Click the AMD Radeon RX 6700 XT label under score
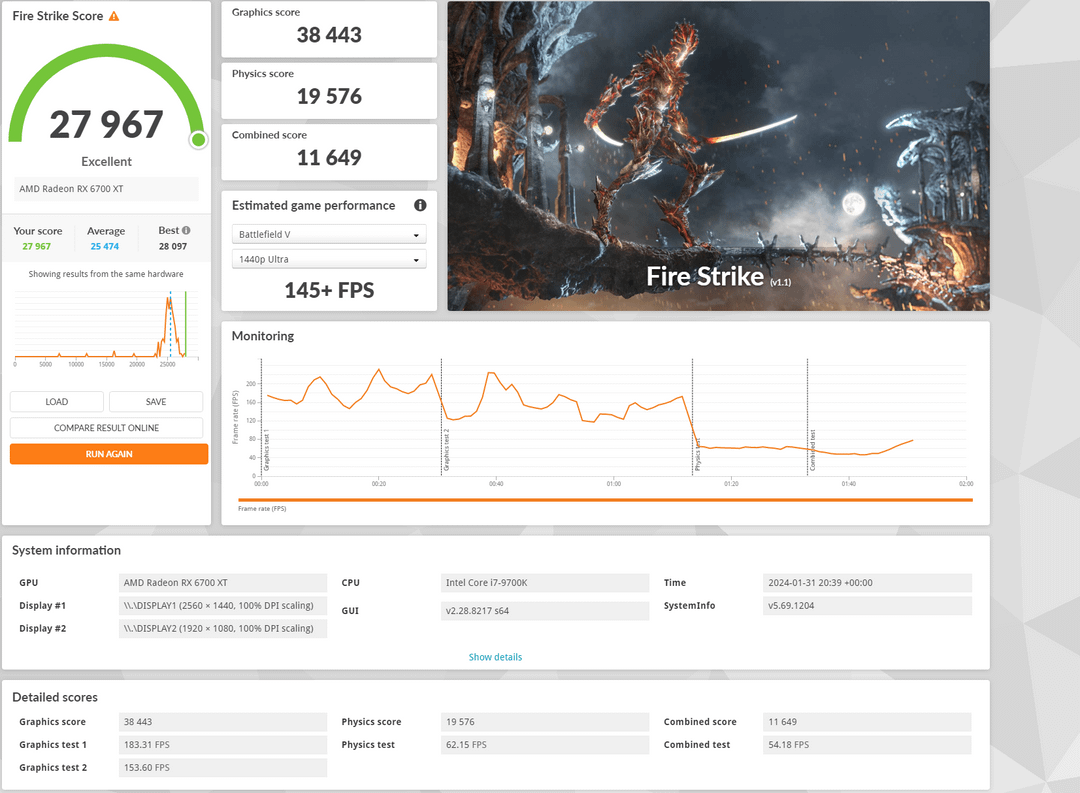1080x793 pixels. click(106, 189)
